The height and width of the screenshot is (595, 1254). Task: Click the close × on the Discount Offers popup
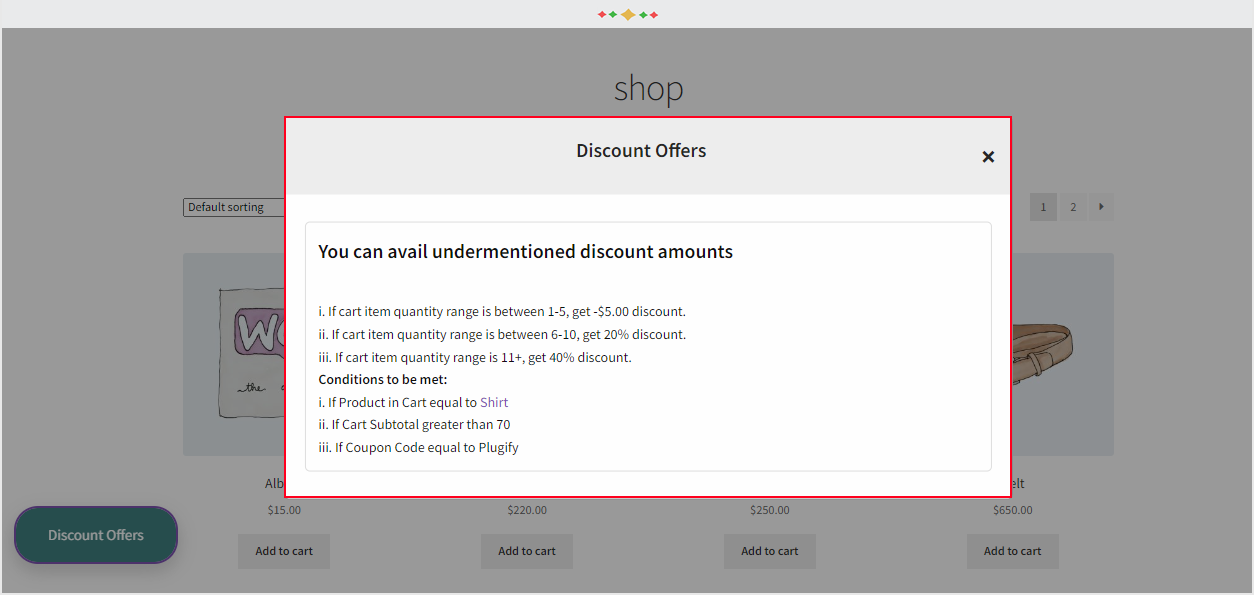click(988, 157)
